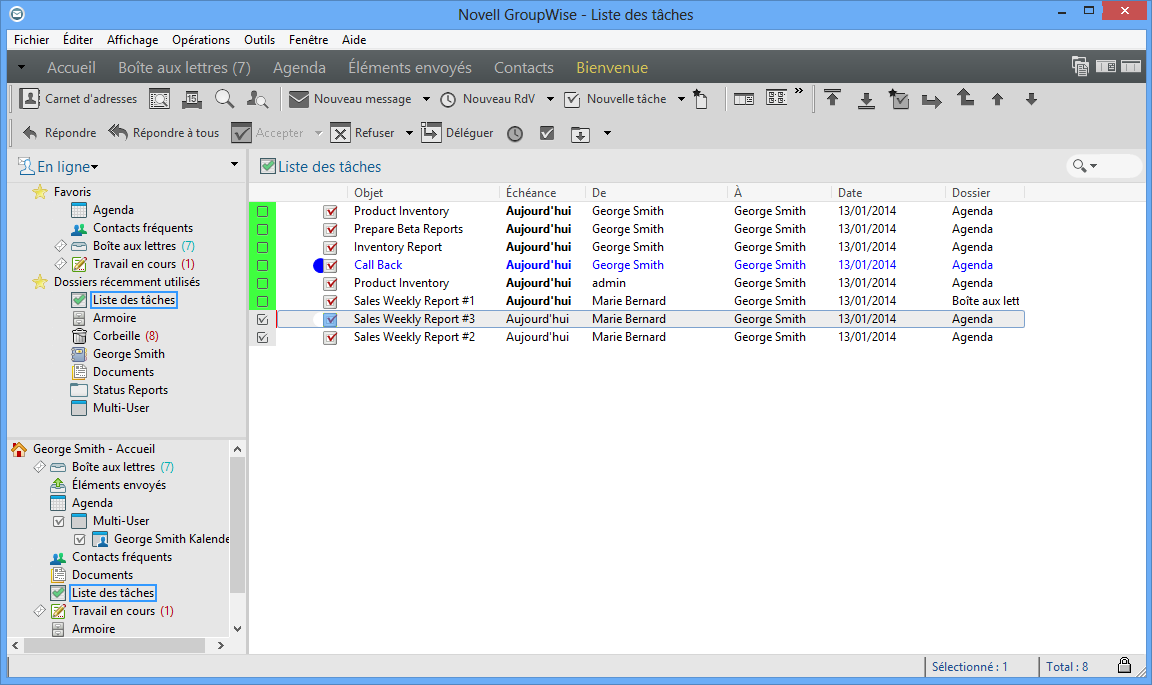Viewport: 1152px width, 685px height.
Task: Click the move-to-bottom arrow icon
Action: pyautogui.click(x=866, y=100)
